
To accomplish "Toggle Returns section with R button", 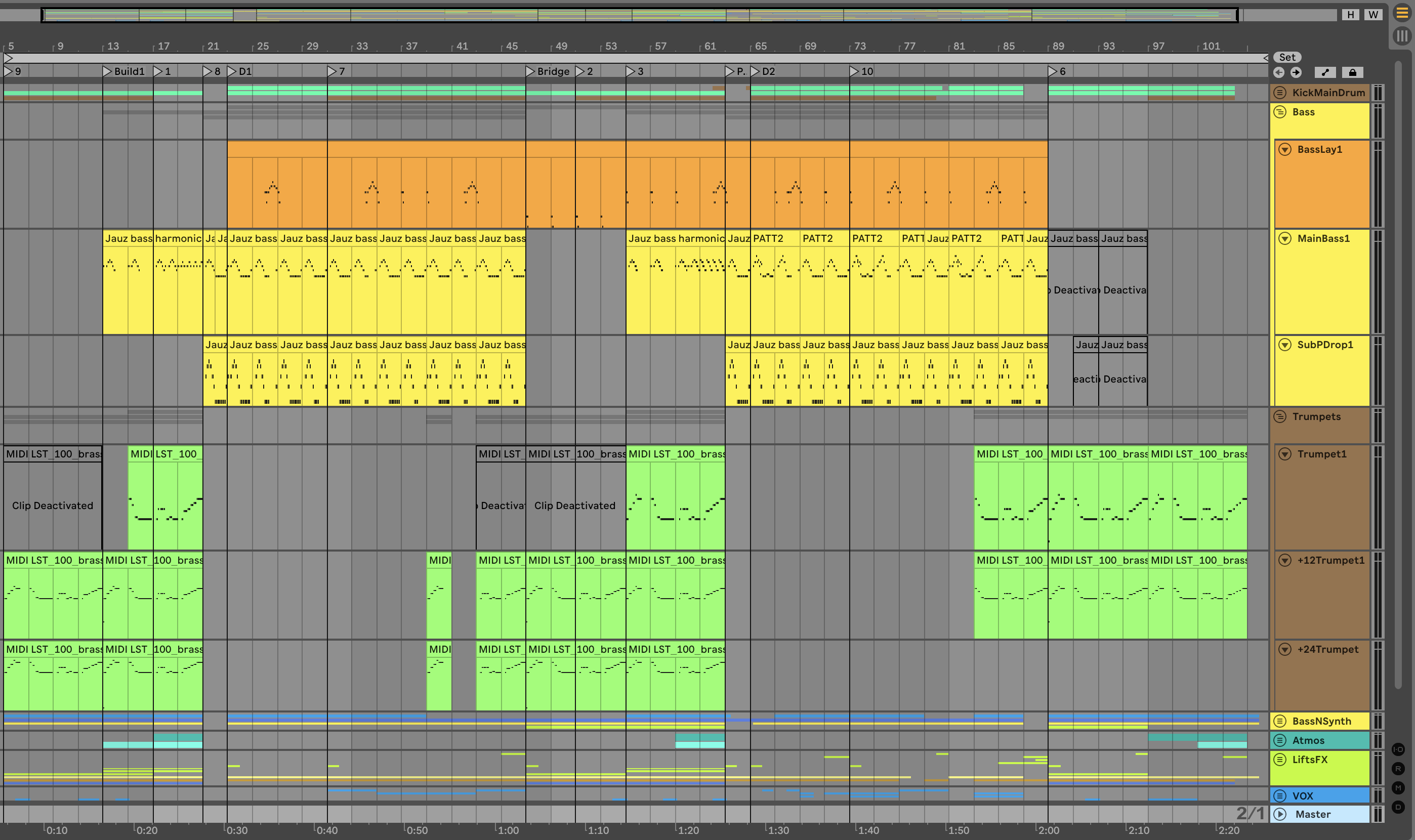I will 1398,769.
